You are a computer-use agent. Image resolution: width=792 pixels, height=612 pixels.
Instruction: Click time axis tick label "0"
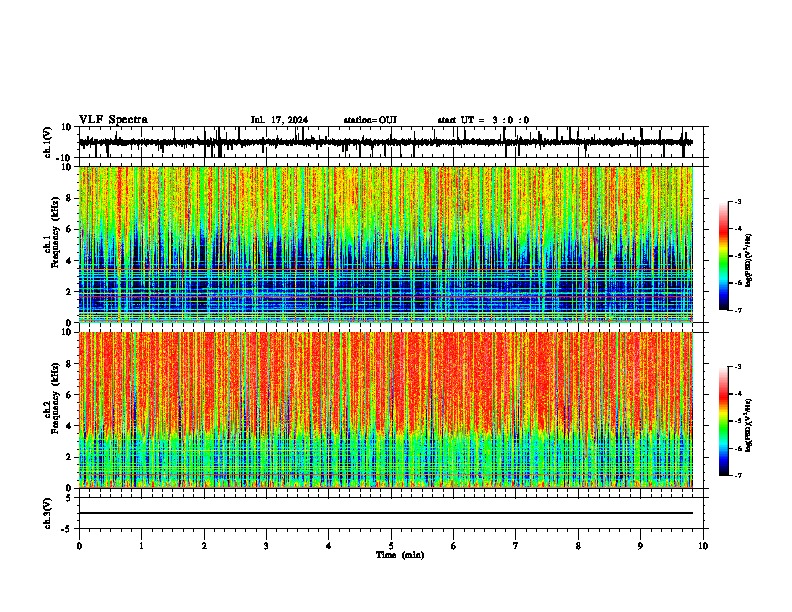click(x=79, y=546)
